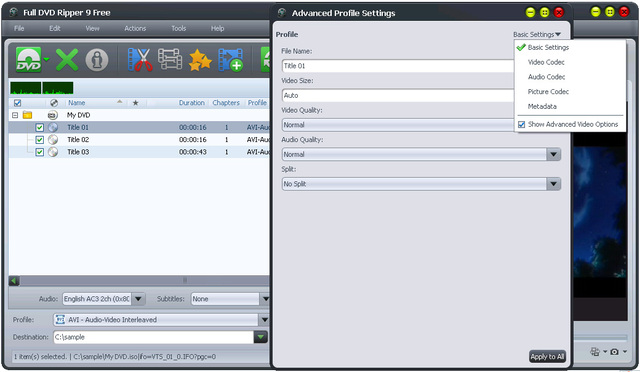
Task: Sort by the Name column header
Action: [x=76, y=103]
